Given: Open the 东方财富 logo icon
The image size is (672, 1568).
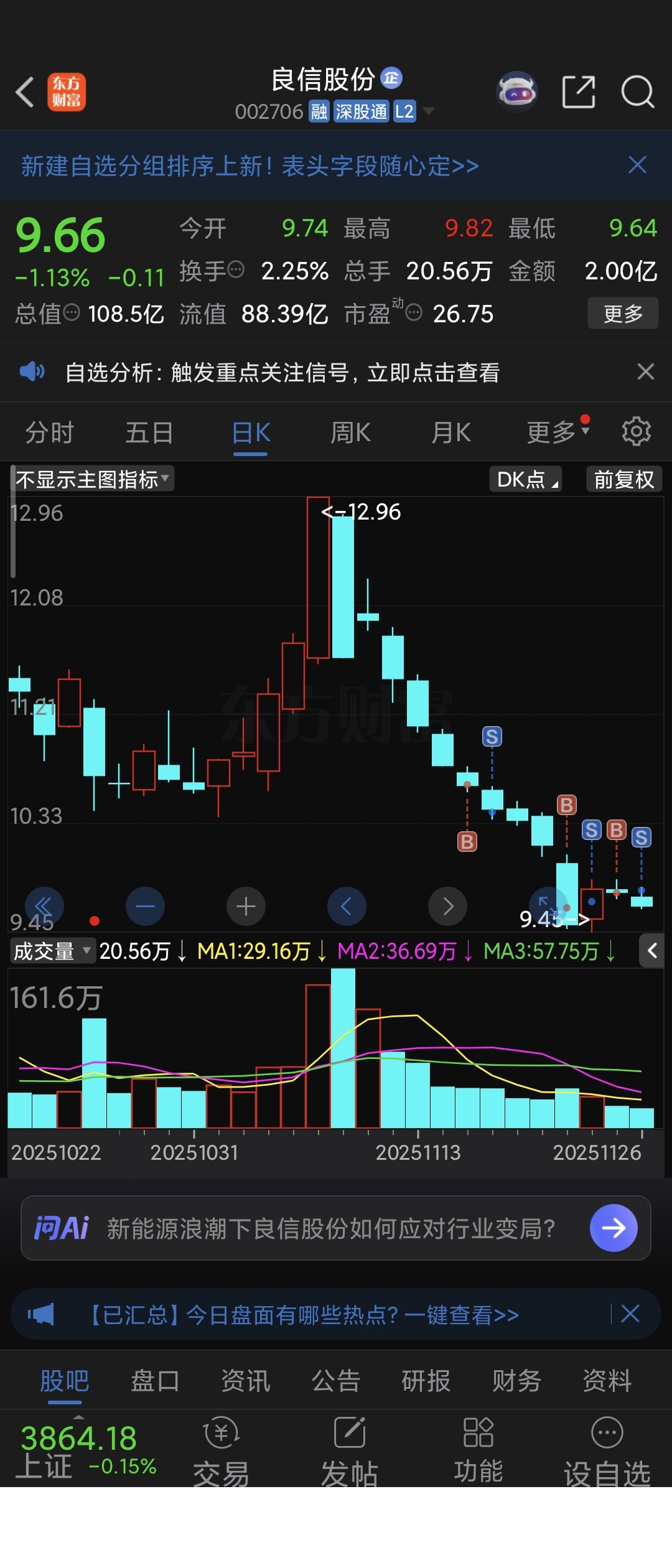Looking at the screenshot, I should coord(67,92).
